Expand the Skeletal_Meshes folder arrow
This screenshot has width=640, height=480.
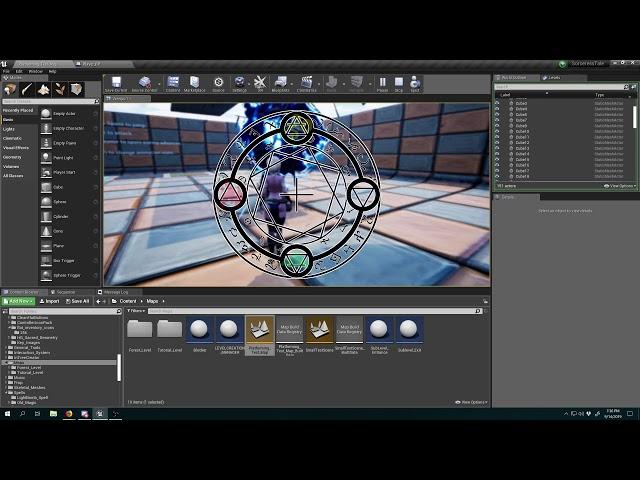coord(6,387)
